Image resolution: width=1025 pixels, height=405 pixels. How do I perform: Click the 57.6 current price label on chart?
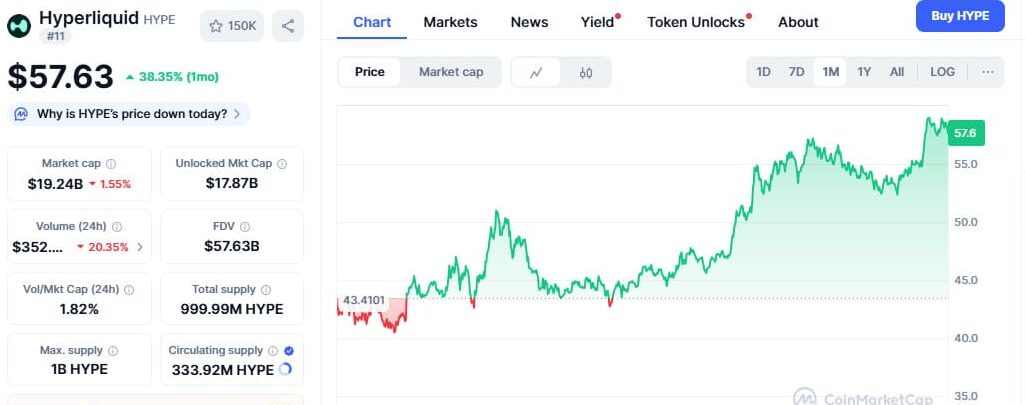(x=966, y=133)
